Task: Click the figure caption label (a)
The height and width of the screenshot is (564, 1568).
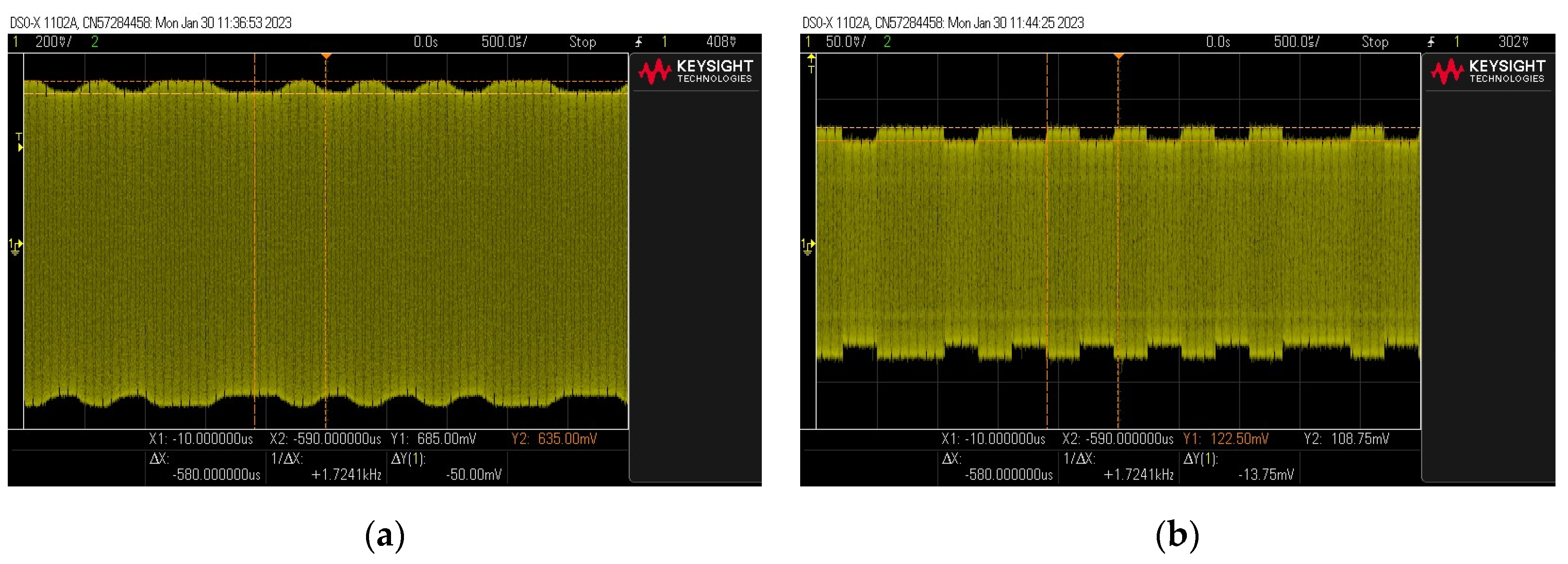Action: (385, 536)
